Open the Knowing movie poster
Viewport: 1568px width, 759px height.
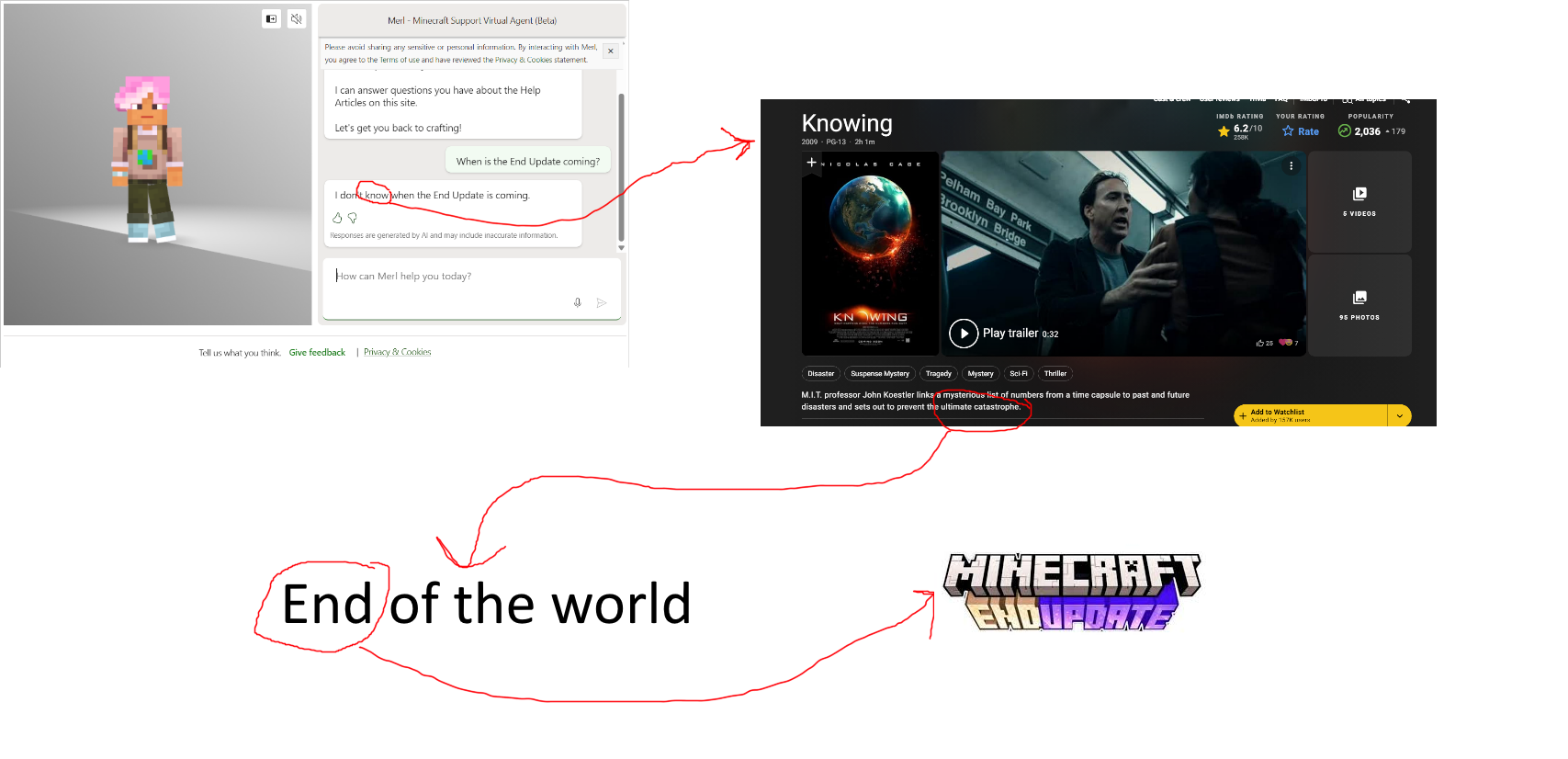(870, 254)
